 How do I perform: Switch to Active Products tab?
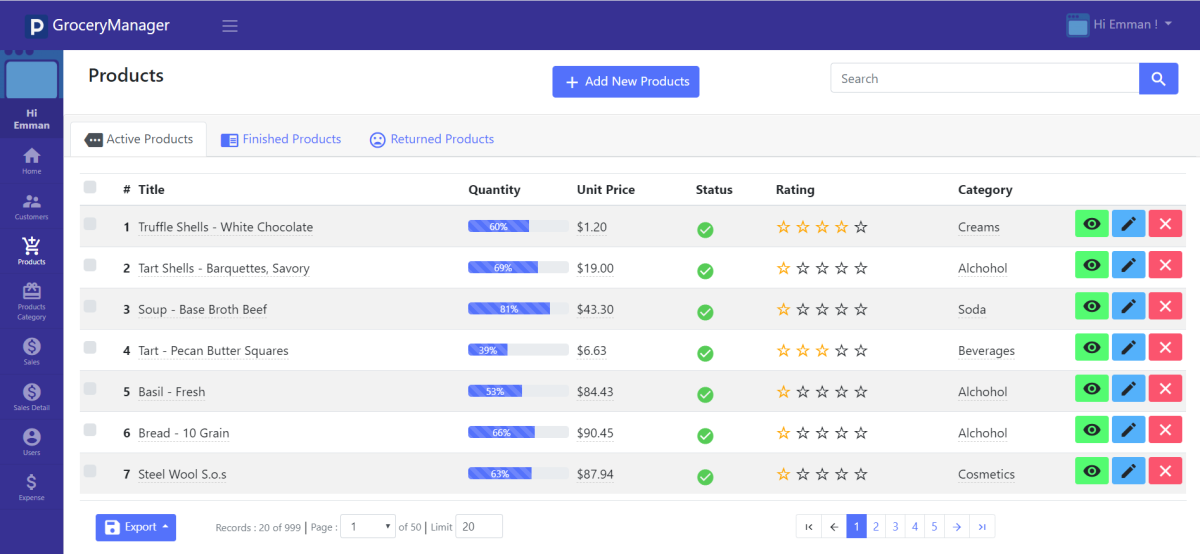click(138, 139)
